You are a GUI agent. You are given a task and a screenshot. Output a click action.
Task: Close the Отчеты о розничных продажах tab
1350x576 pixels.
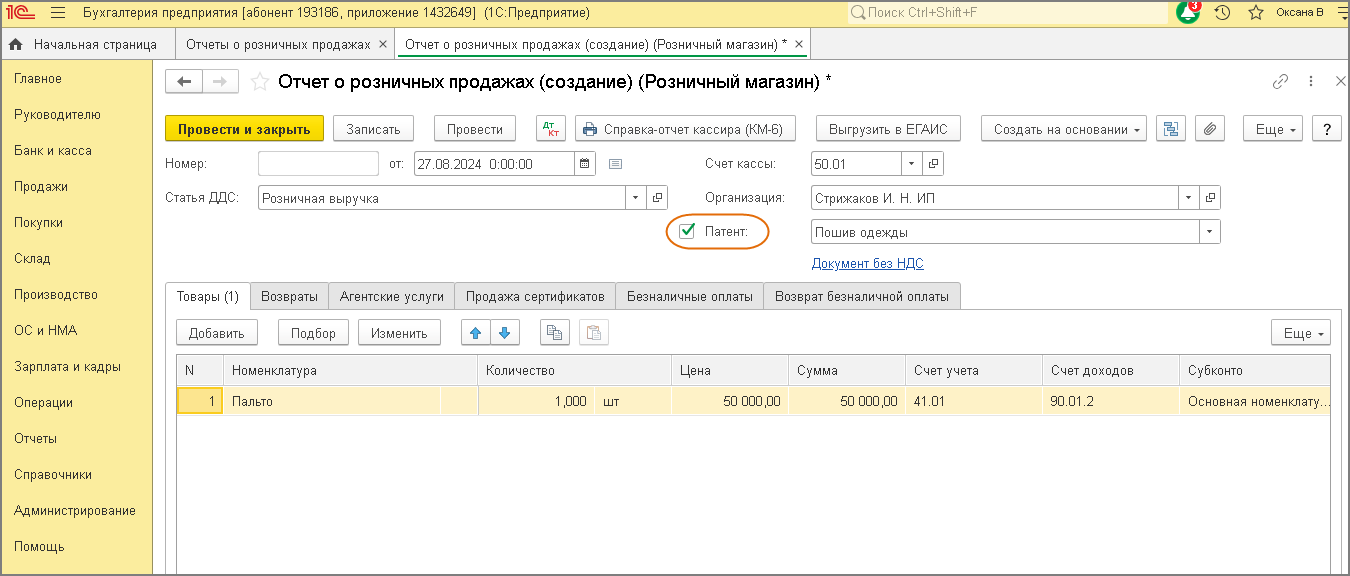(x=383, y=45)
